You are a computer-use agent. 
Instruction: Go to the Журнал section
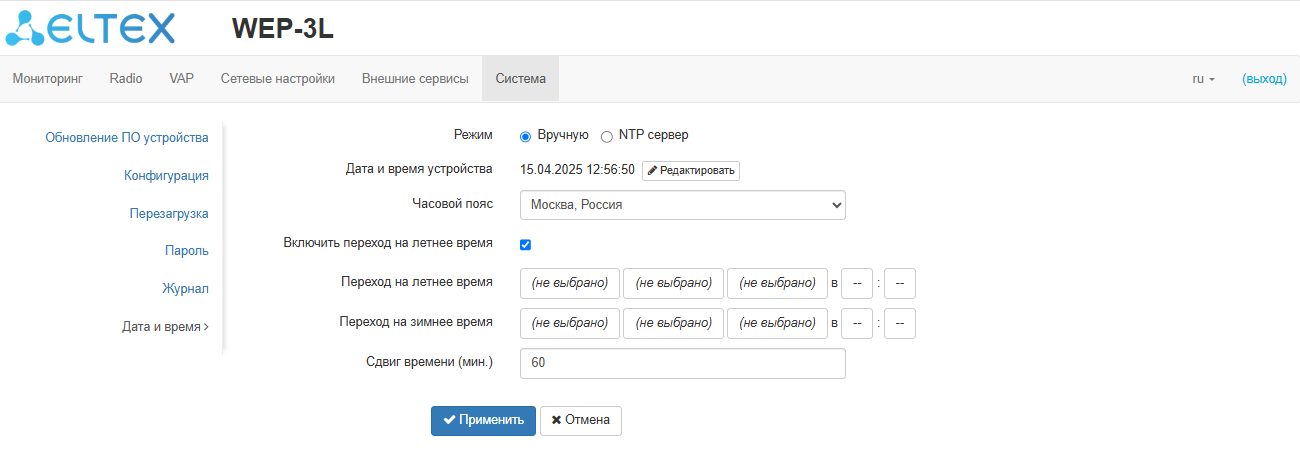tap(185, 289)
